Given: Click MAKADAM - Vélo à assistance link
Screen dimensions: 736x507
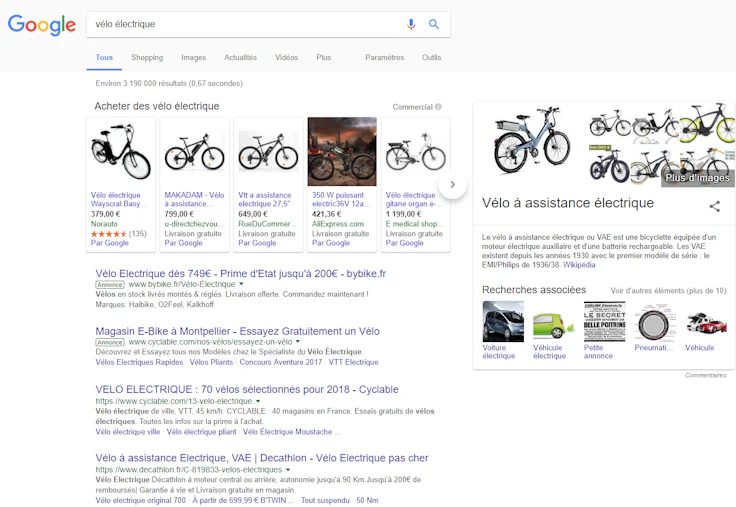Looking at the screenshot, I should 194,200.
